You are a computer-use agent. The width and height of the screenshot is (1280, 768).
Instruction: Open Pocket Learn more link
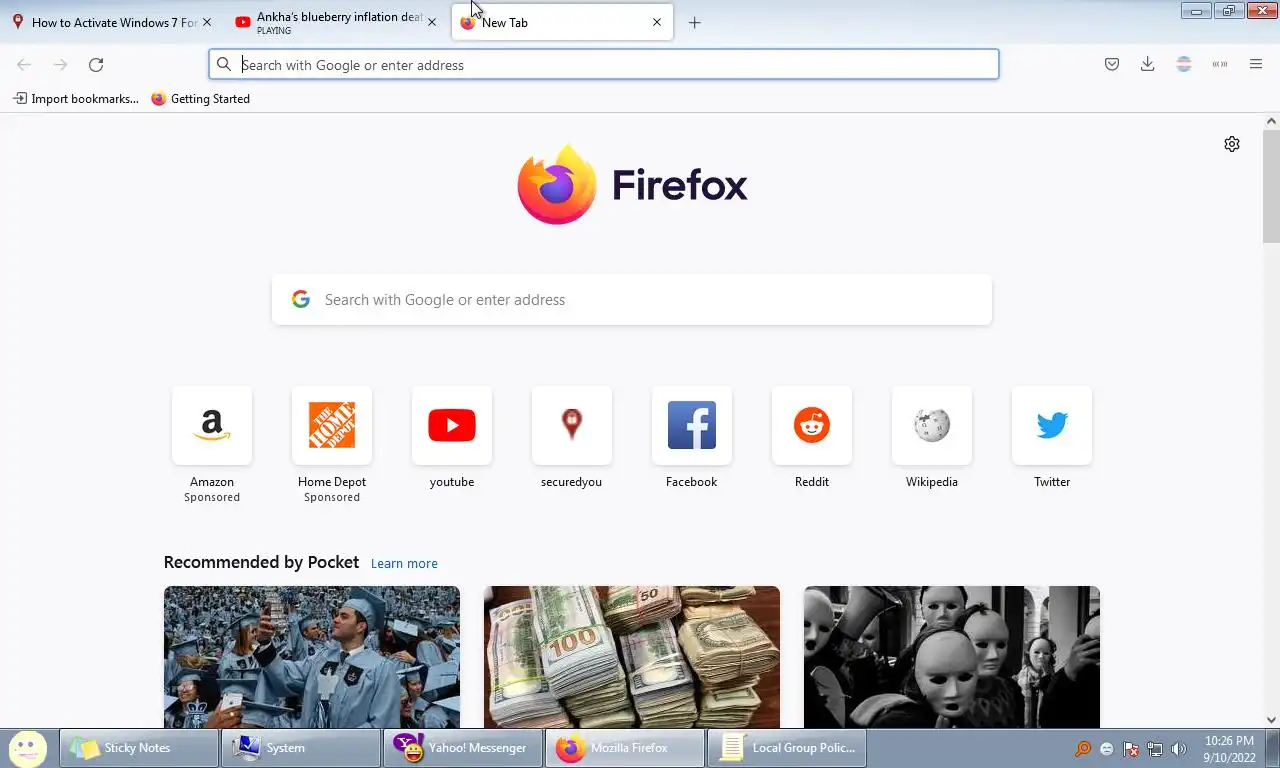tap(404, 564)
